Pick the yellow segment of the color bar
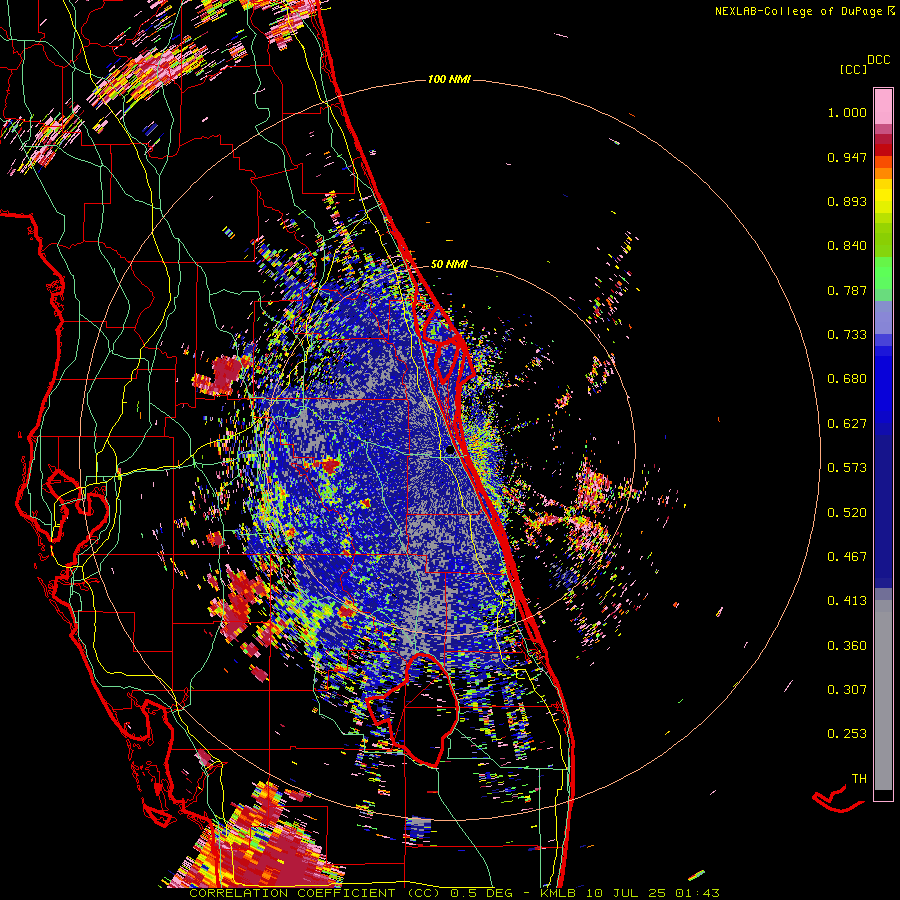900x900 pixels. tap(883, 196)
